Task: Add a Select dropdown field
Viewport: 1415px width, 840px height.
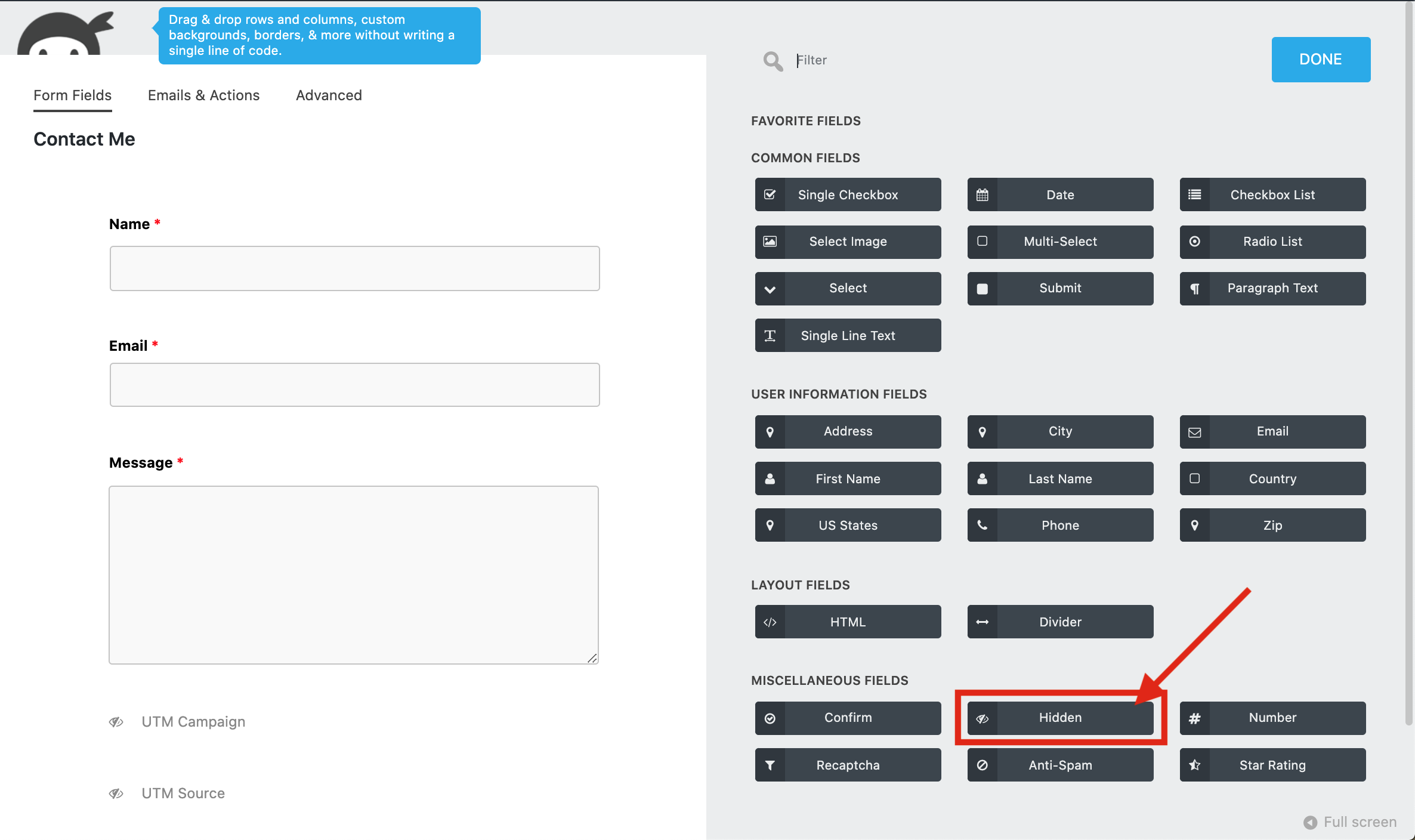Action: coord(848,288)
